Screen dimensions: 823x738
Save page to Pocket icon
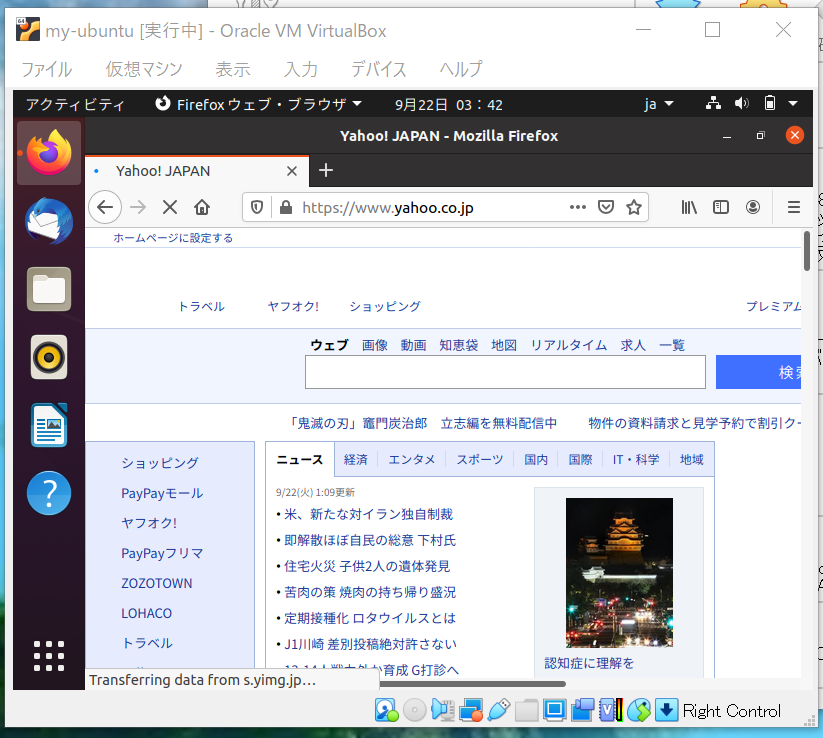coord(606,207)
